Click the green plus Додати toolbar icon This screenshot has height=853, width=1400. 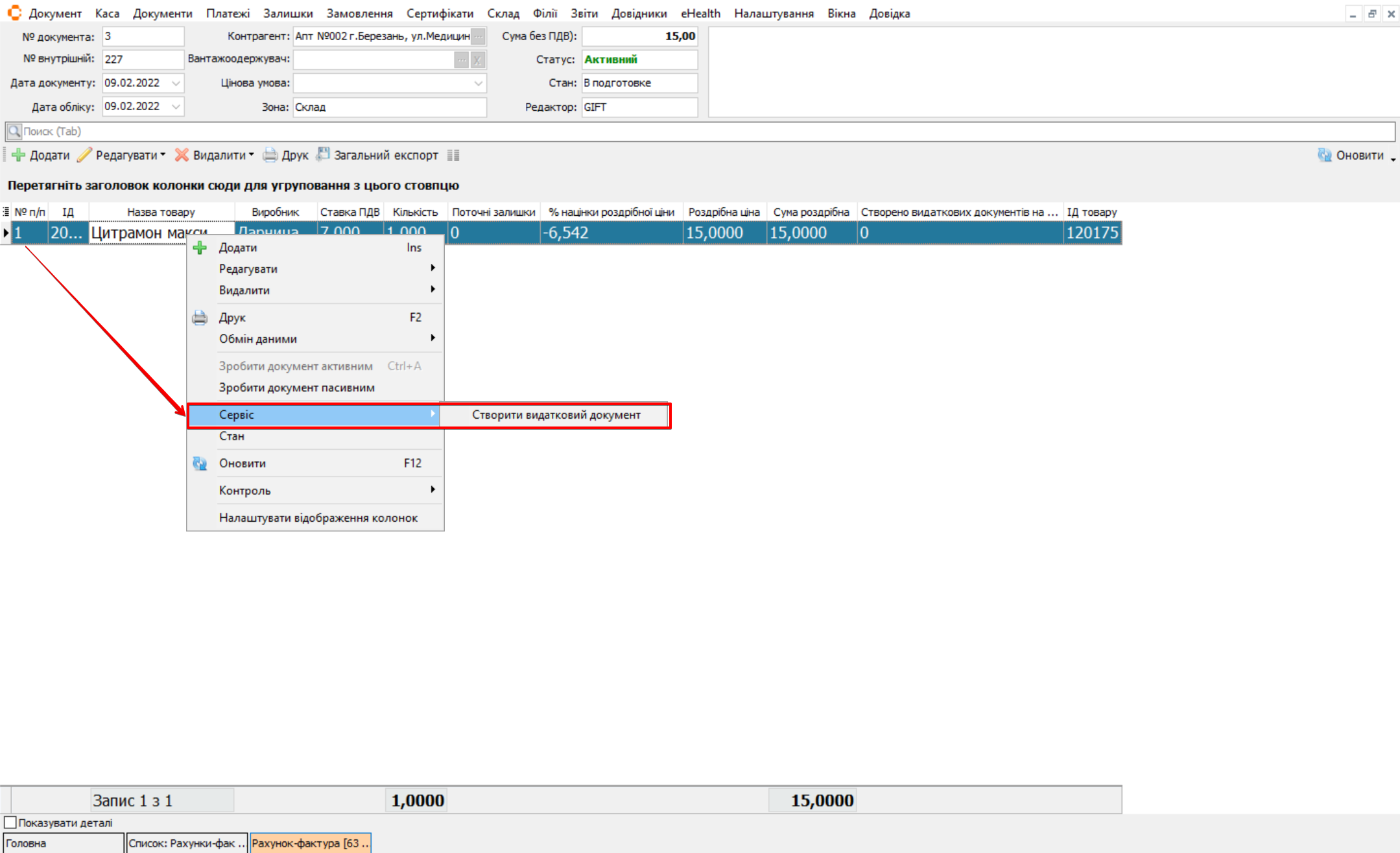(19, 156)
